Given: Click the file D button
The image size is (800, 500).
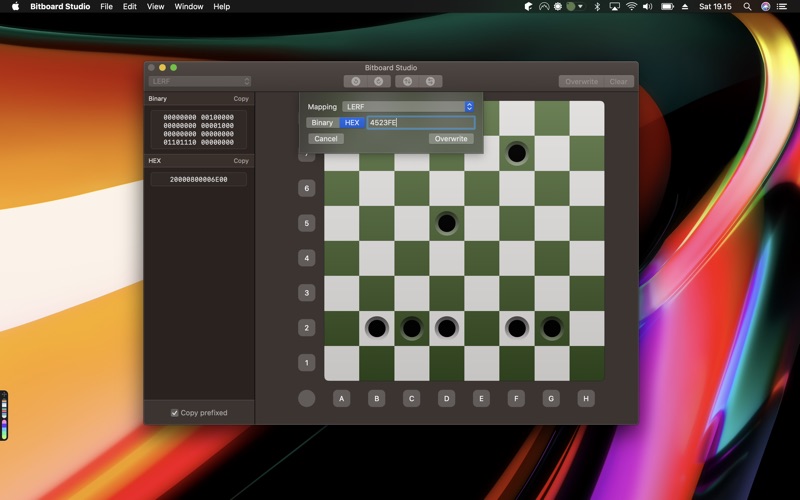Looking at the screenshot, I should (447, 398).
